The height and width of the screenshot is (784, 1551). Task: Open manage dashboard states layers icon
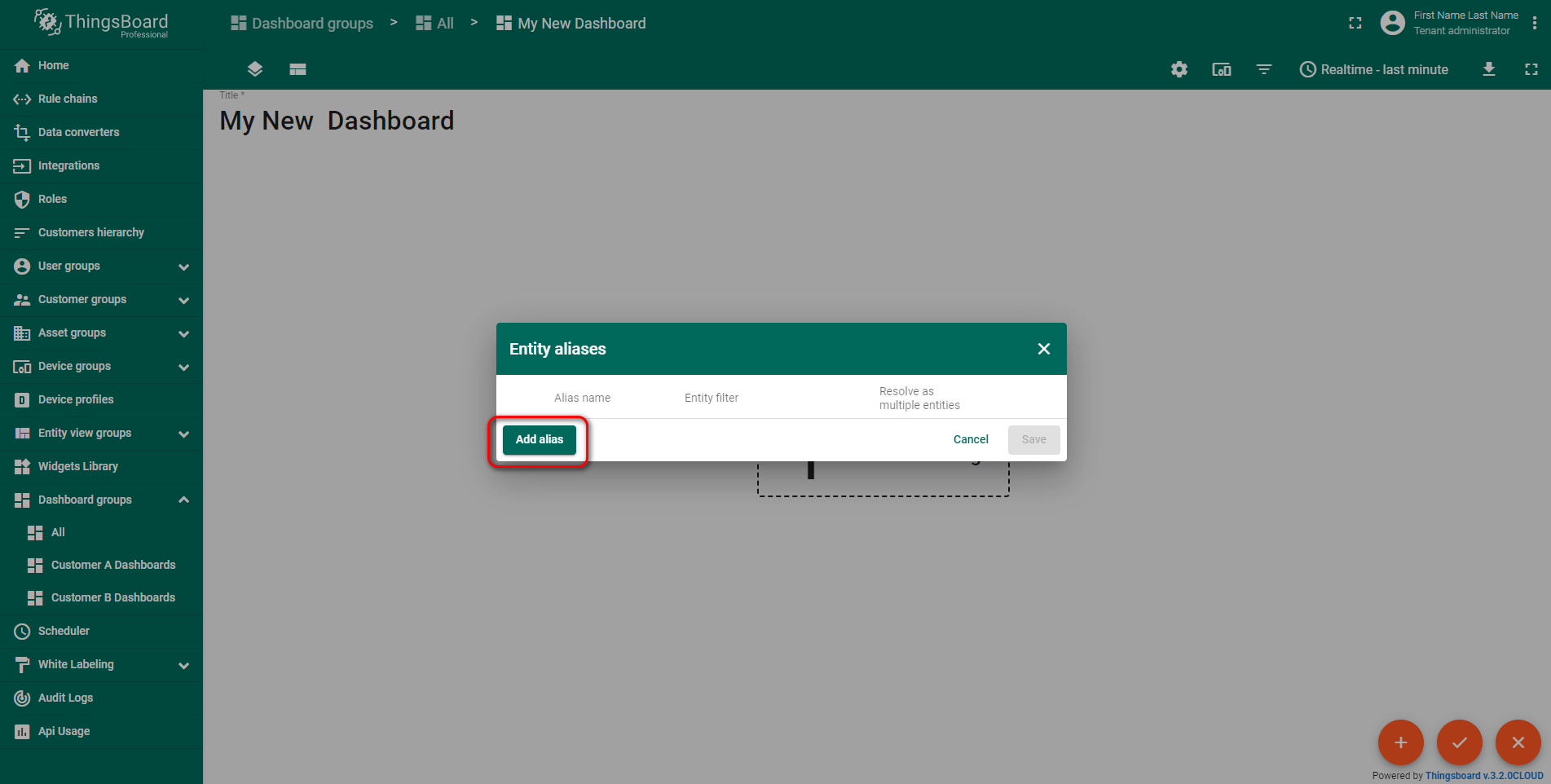pos(255,69)
